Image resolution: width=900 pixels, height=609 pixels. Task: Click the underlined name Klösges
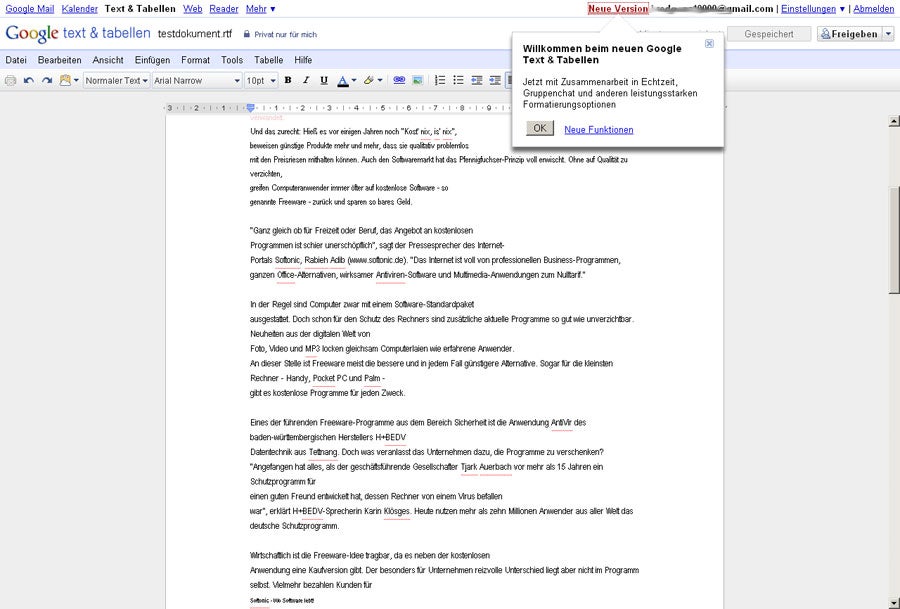pyautogui.click(x=397, y=511)
